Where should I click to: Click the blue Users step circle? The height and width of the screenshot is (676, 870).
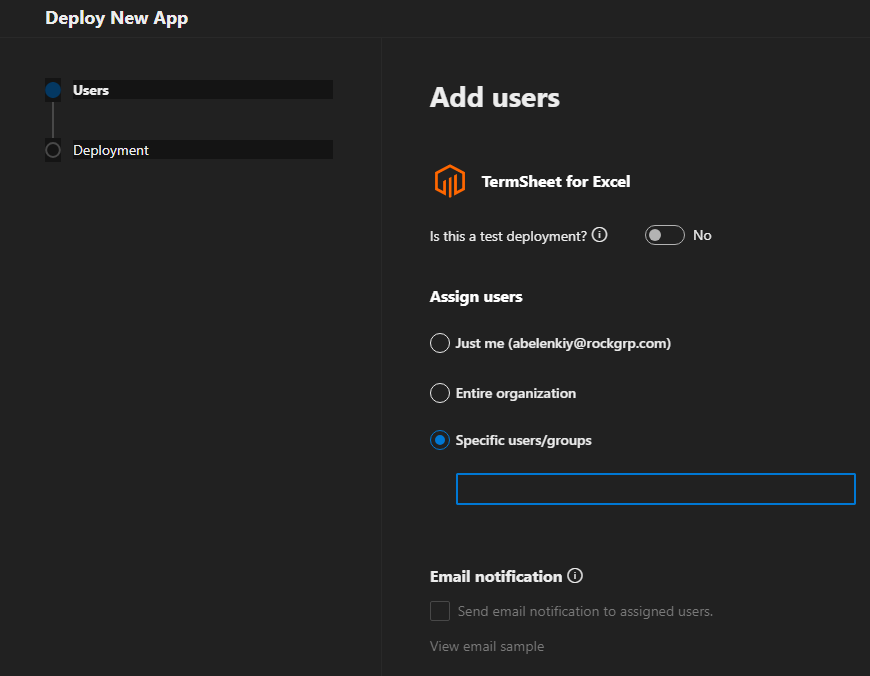[x=52, y=89]
